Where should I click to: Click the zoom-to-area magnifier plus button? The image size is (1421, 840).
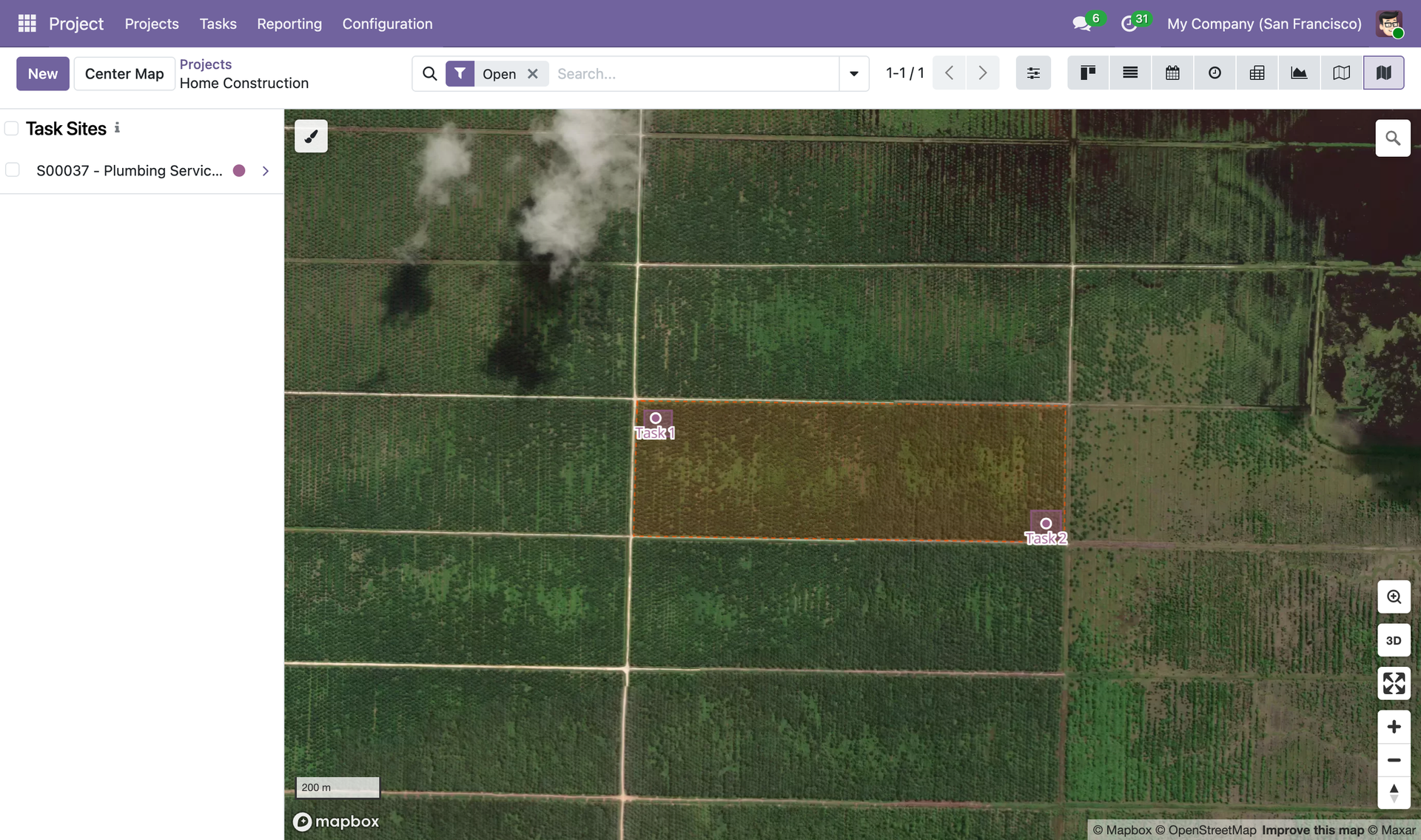tap(1394, 597)
